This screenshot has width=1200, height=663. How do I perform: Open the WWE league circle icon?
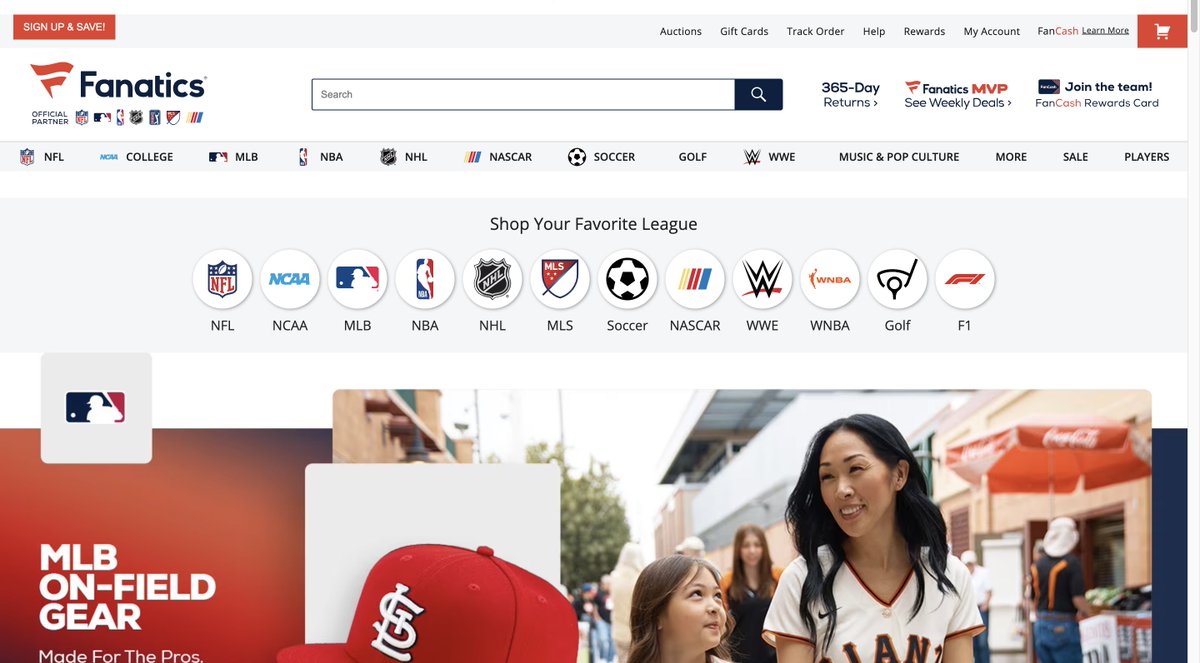(x=762, y=279)
